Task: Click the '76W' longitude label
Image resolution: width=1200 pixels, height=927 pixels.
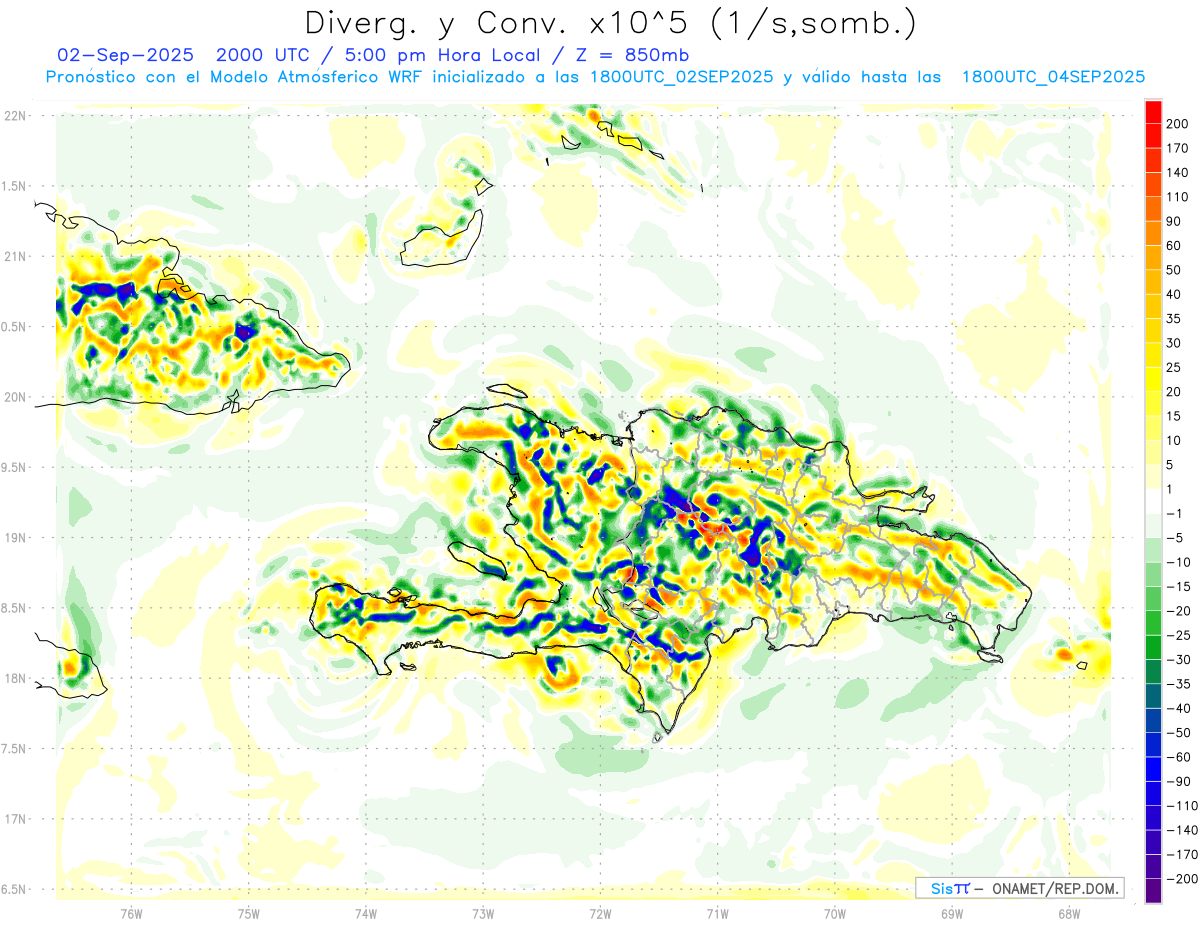Action: 131,913
